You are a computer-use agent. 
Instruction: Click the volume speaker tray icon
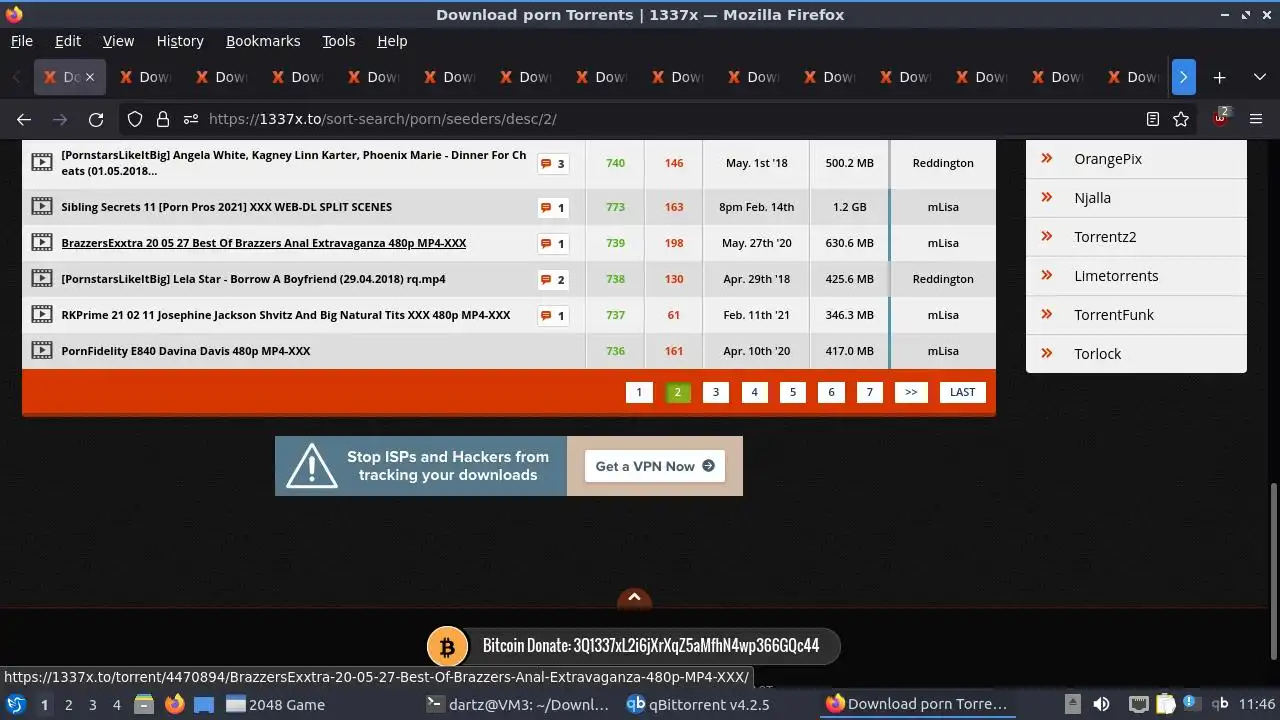click(x=1102, y=704)
